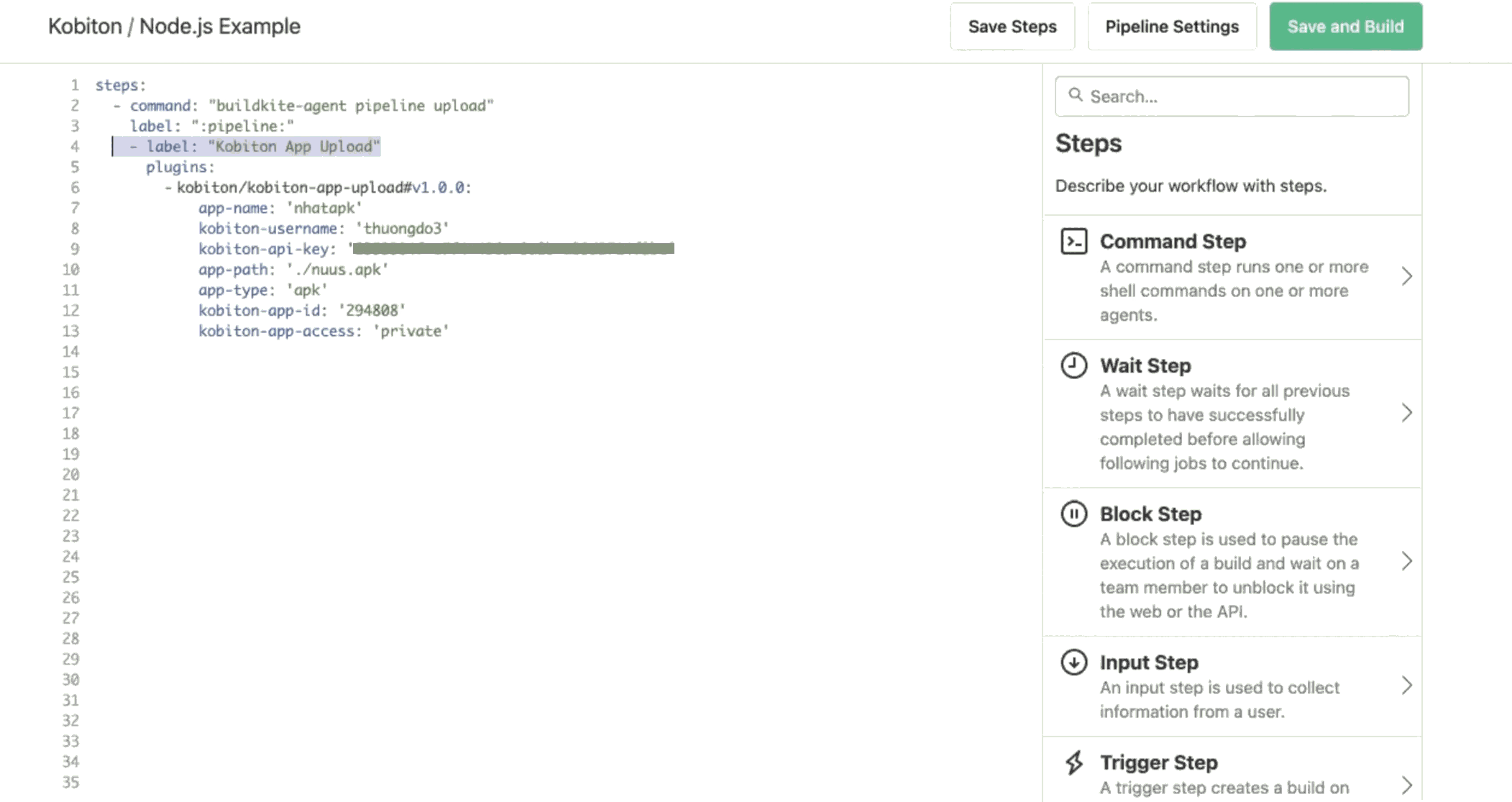Screen dimensions: 1512x802
Task: Click the Save Steps button
Action: [1012, 26]
